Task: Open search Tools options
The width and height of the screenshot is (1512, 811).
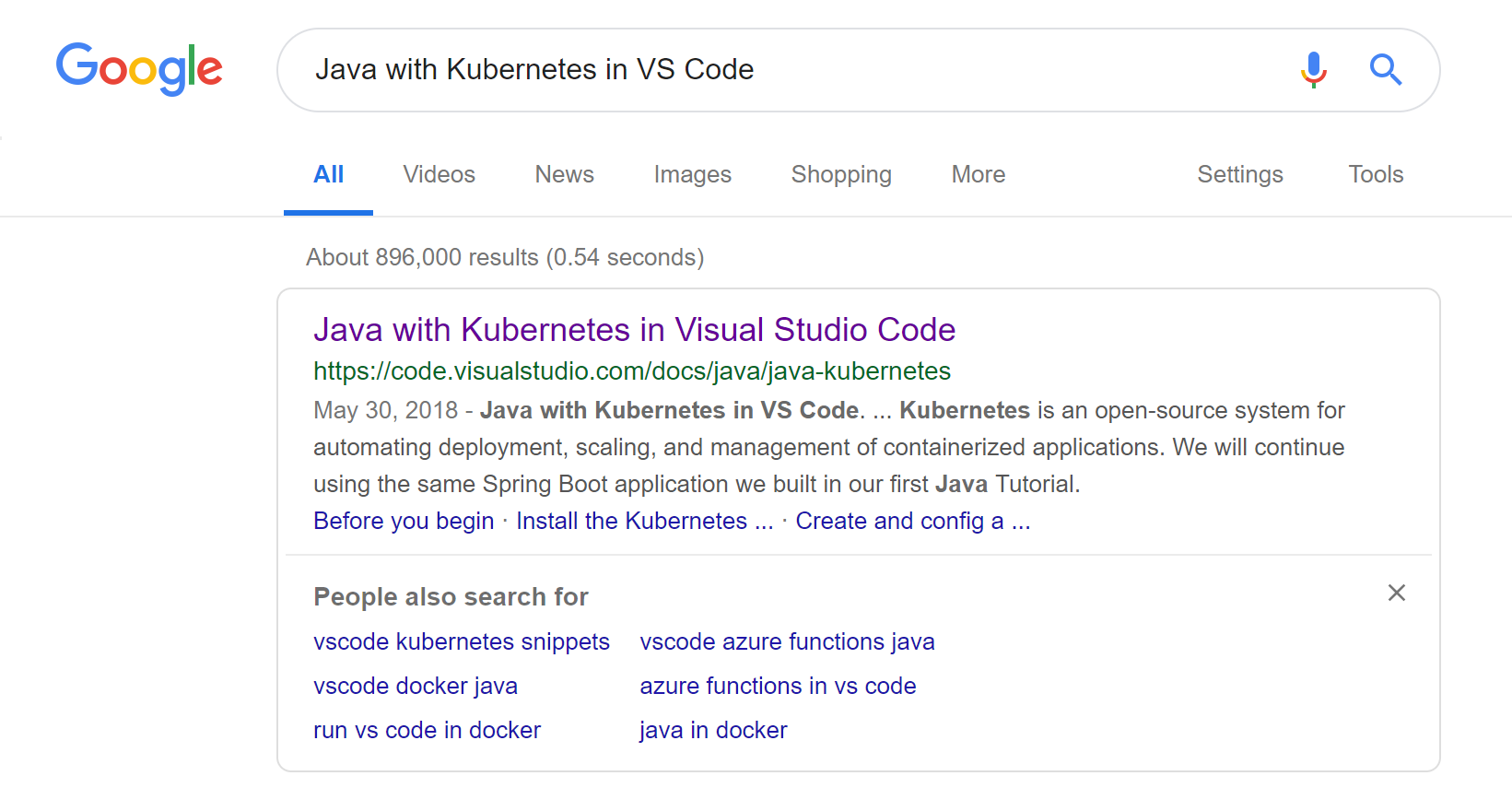Action: pos(1376,174)
